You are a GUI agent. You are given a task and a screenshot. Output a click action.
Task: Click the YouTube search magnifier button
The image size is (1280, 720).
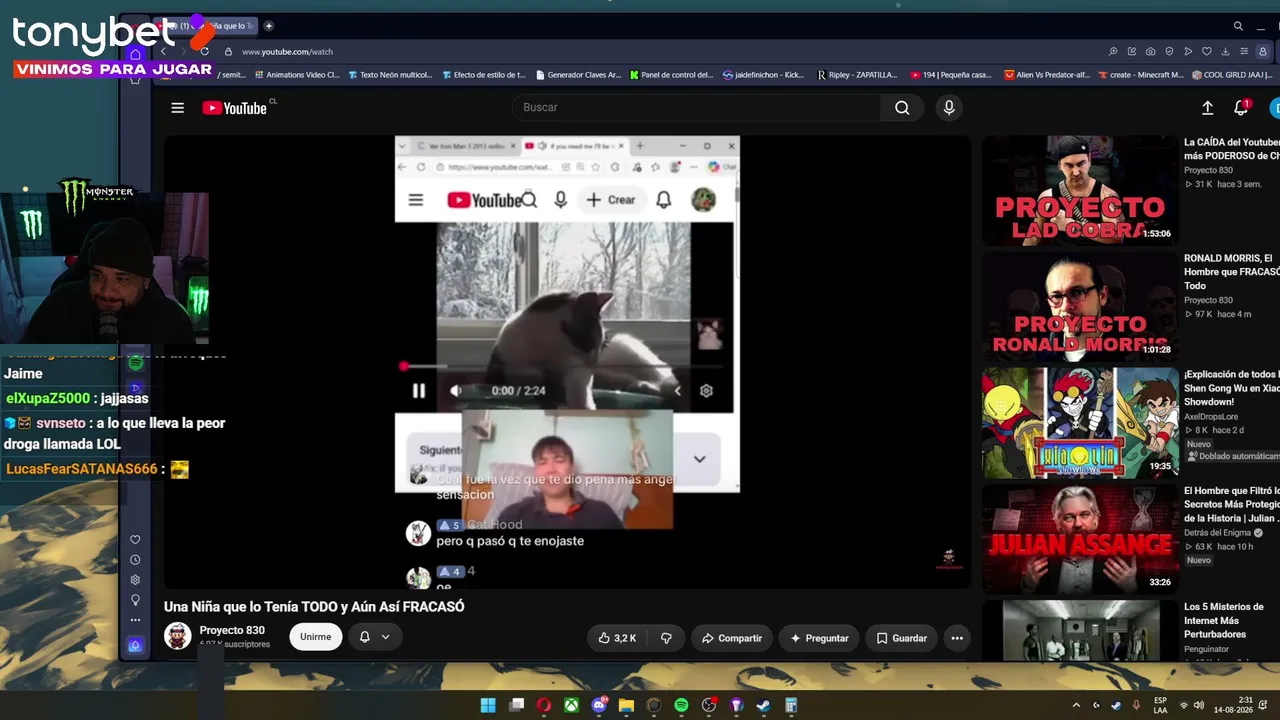pyautogui.click(x=902, y=108)
